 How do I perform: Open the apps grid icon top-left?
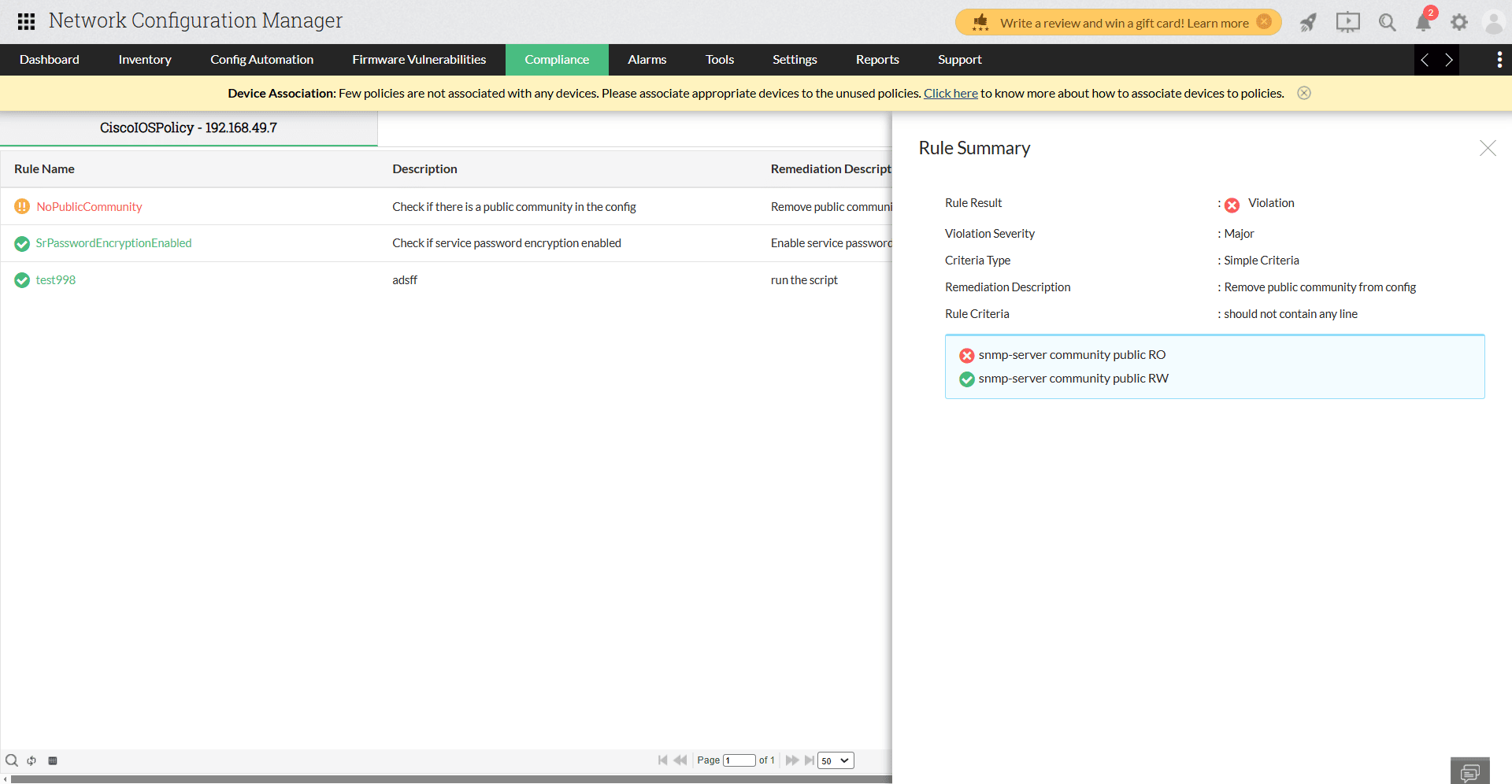click(25, 21)
